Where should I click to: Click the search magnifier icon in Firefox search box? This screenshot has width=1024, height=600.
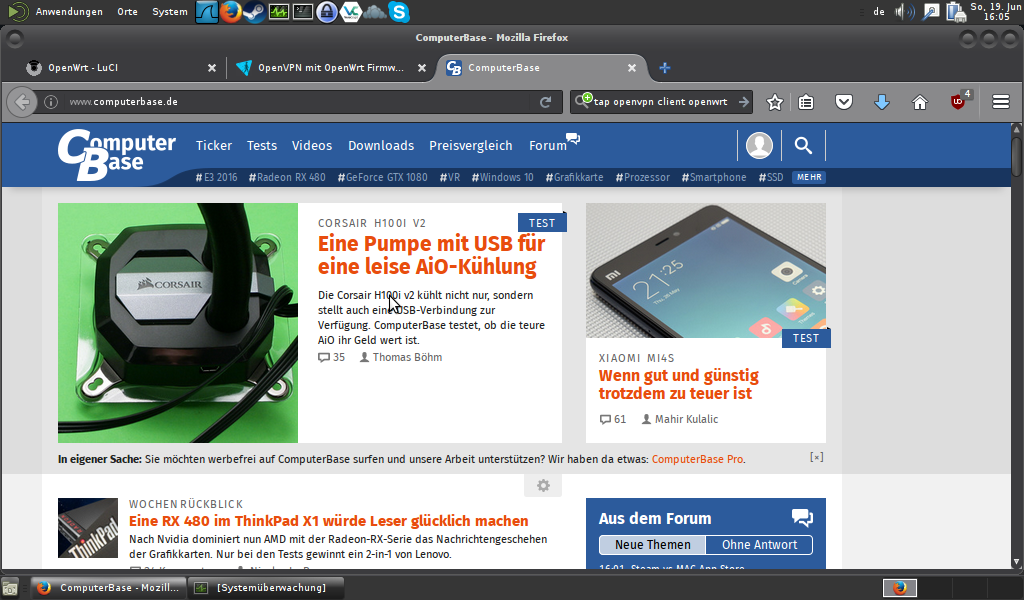(583, 101)
